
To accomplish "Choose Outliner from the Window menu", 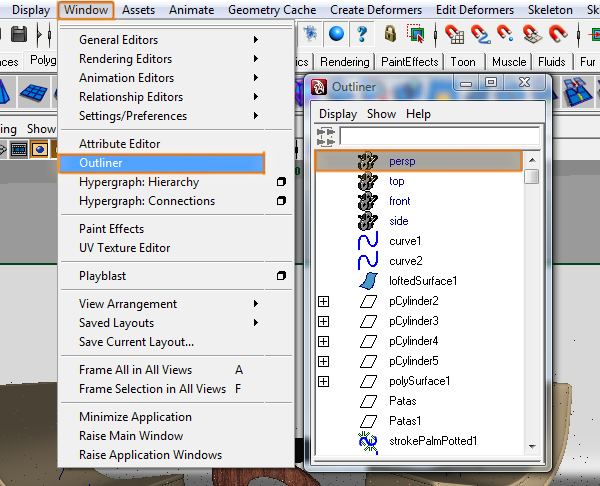I will point(162,163).
